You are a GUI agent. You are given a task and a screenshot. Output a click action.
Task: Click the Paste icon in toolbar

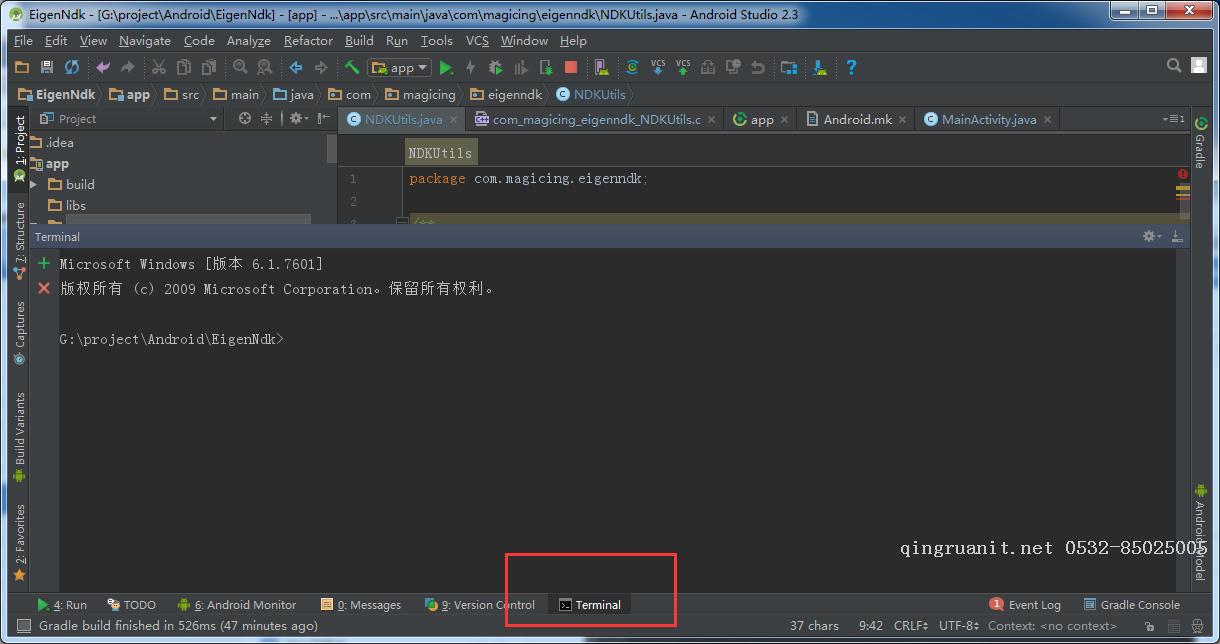(x=209, y=67)
